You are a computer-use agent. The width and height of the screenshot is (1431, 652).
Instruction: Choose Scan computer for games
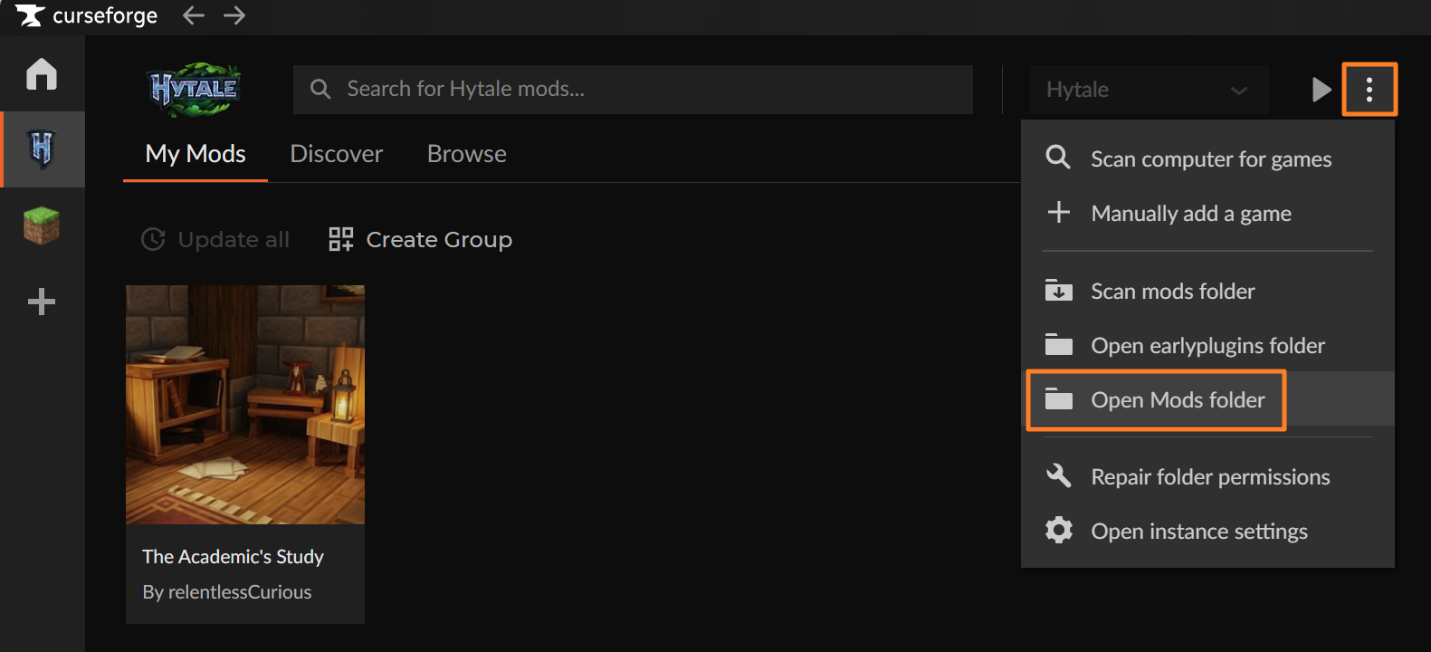pyautogui.click(x=1208, y=159)
